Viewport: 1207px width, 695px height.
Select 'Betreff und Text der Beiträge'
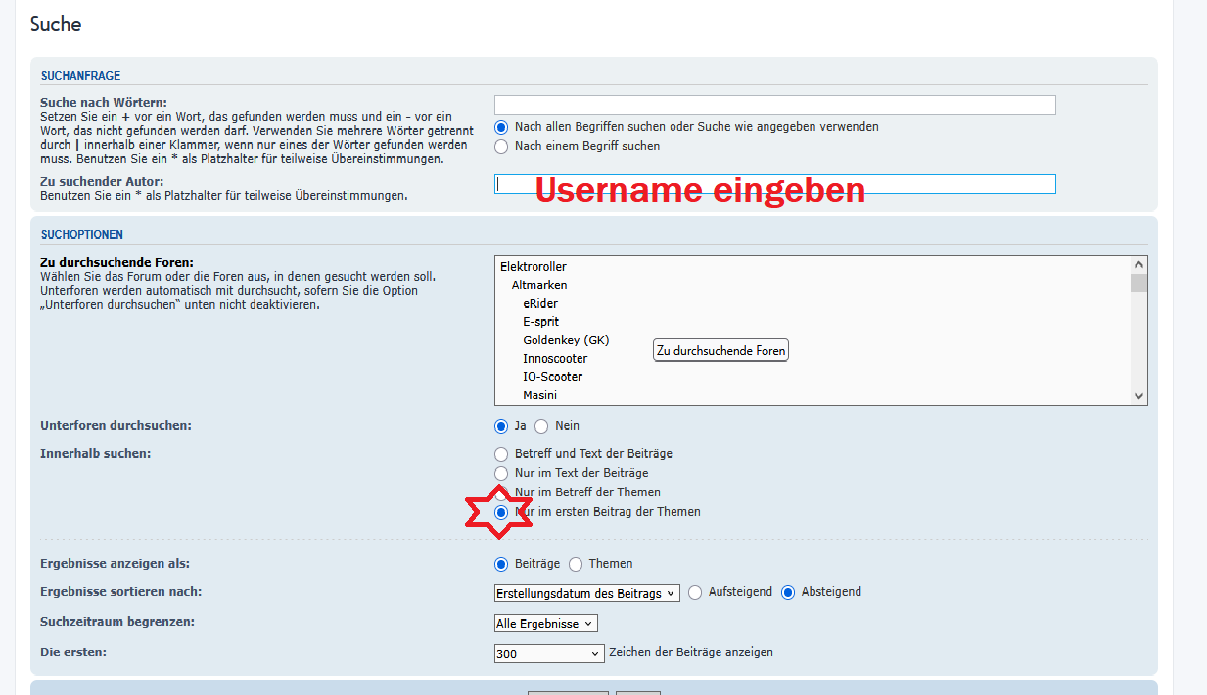(502, 454)
